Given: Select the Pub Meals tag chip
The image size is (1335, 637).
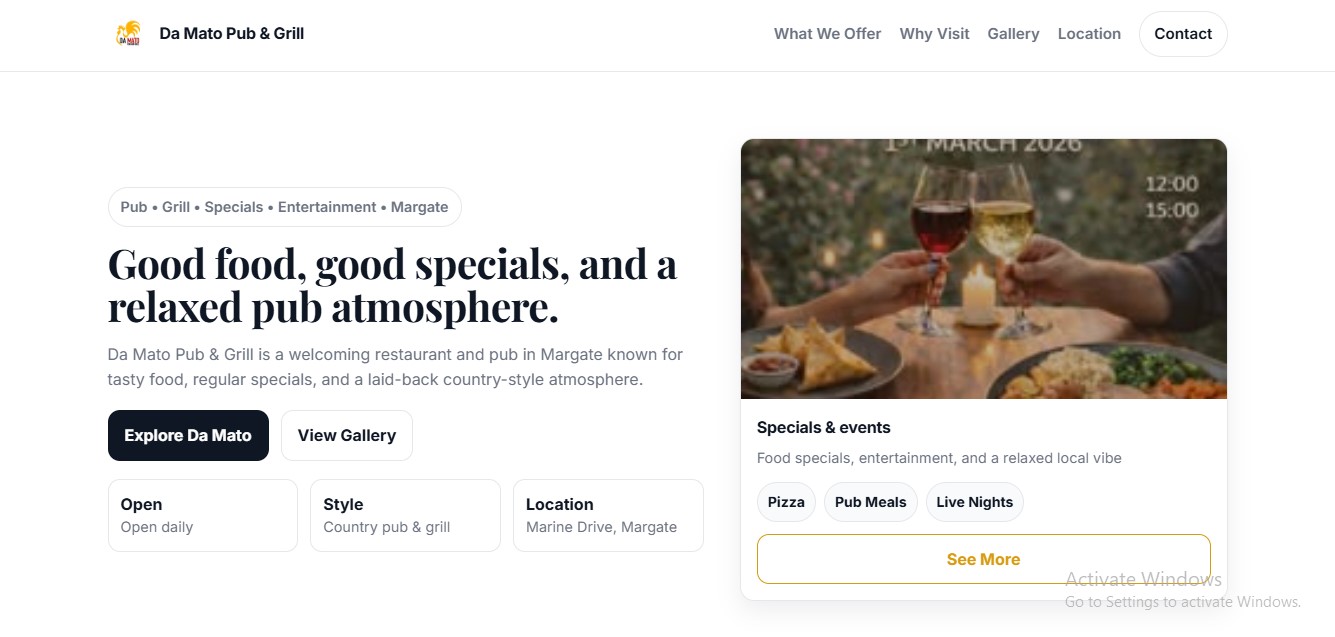Looking at the screenshot, I should [x=870, y=502].
